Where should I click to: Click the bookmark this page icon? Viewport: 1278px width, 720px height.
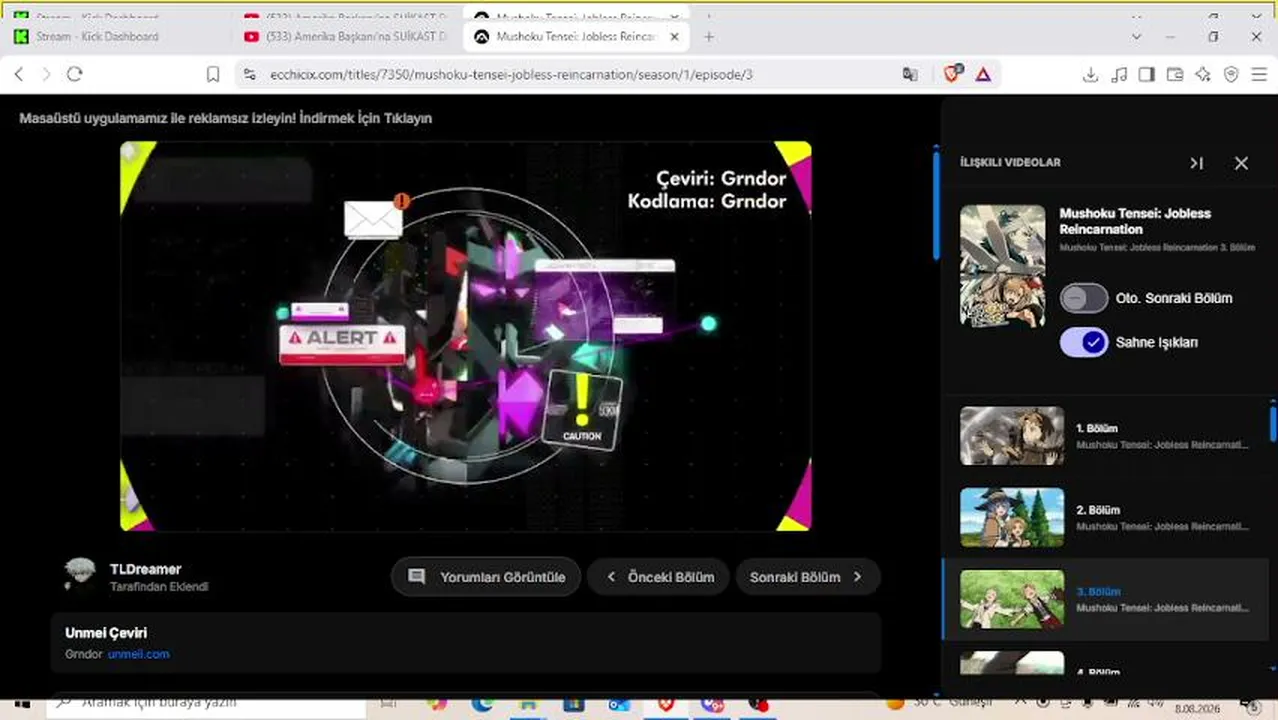tap(213, 74)
